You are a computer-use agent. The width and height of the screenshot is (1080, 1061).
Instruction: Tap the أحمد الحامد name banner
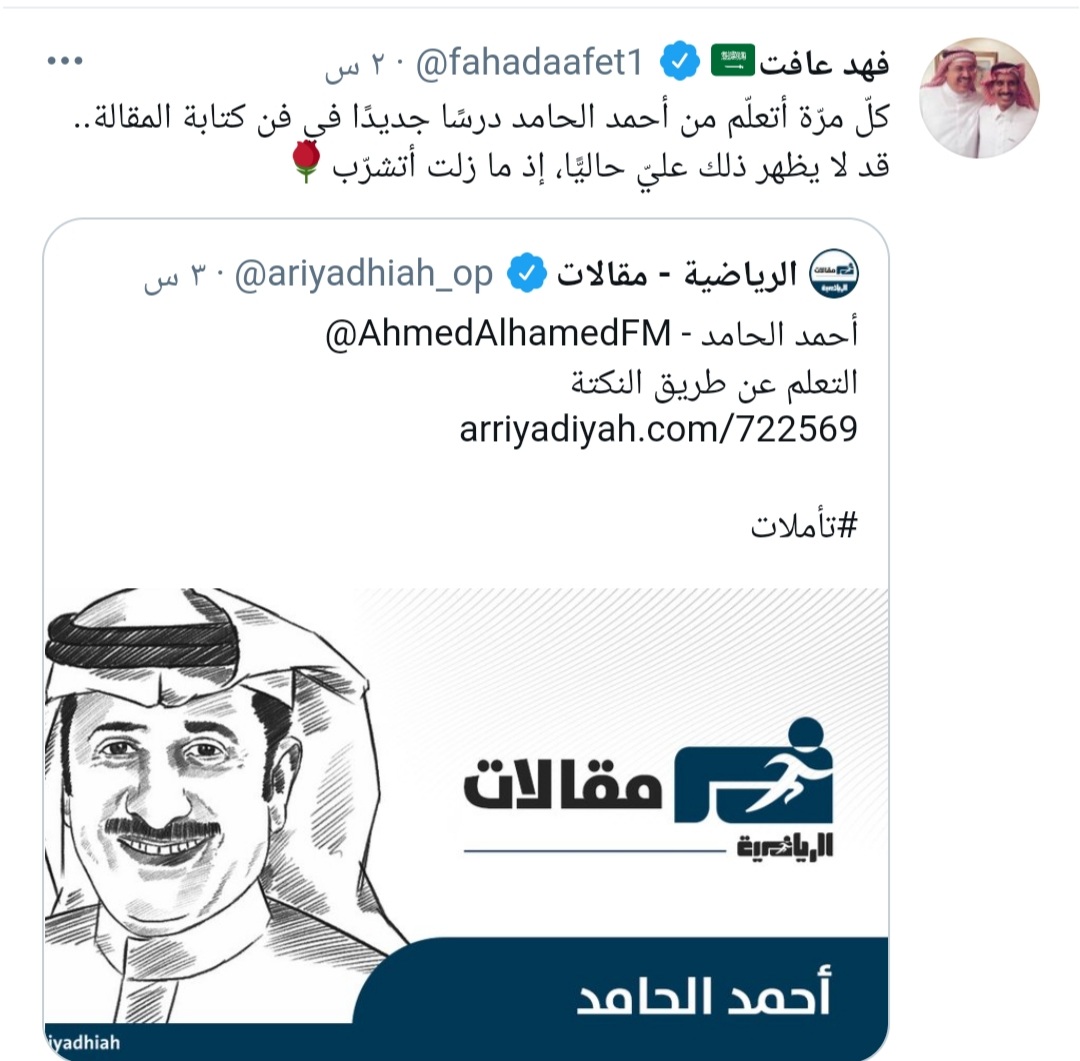tap(703, 997)
